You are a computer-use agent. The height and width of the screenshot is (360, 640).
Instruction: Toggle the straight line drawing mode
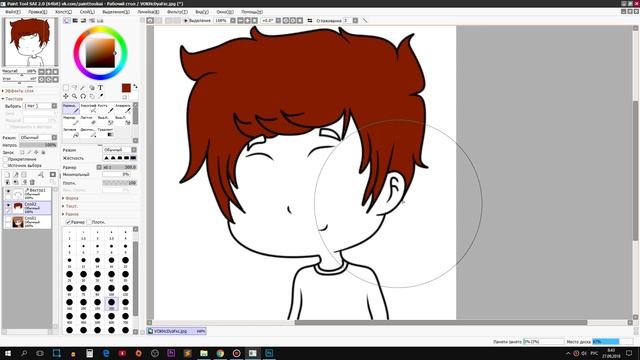[x=364, y=20]
